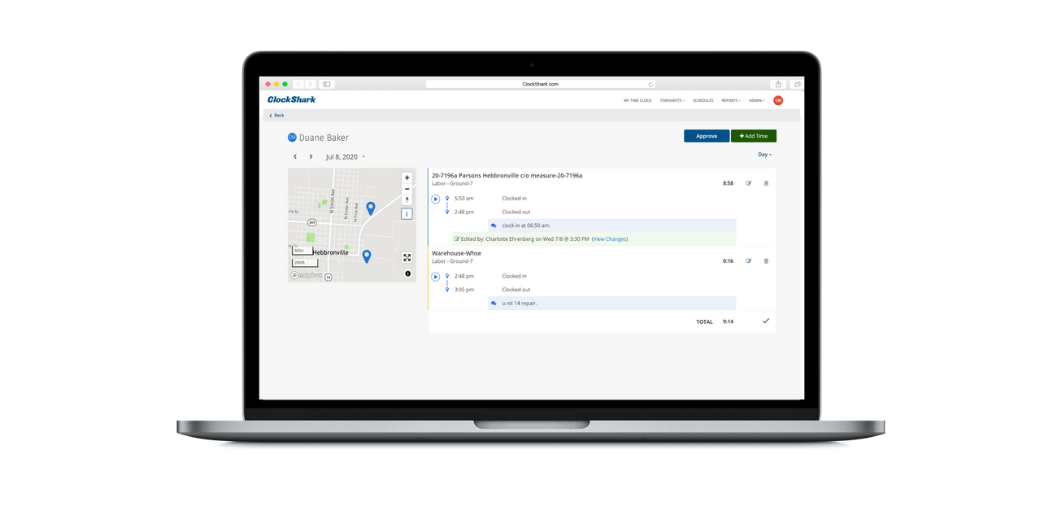Click location pin next to Warehouse 2:48 pm clock in
Viewport: 1062px width, 506px height.
447,276
